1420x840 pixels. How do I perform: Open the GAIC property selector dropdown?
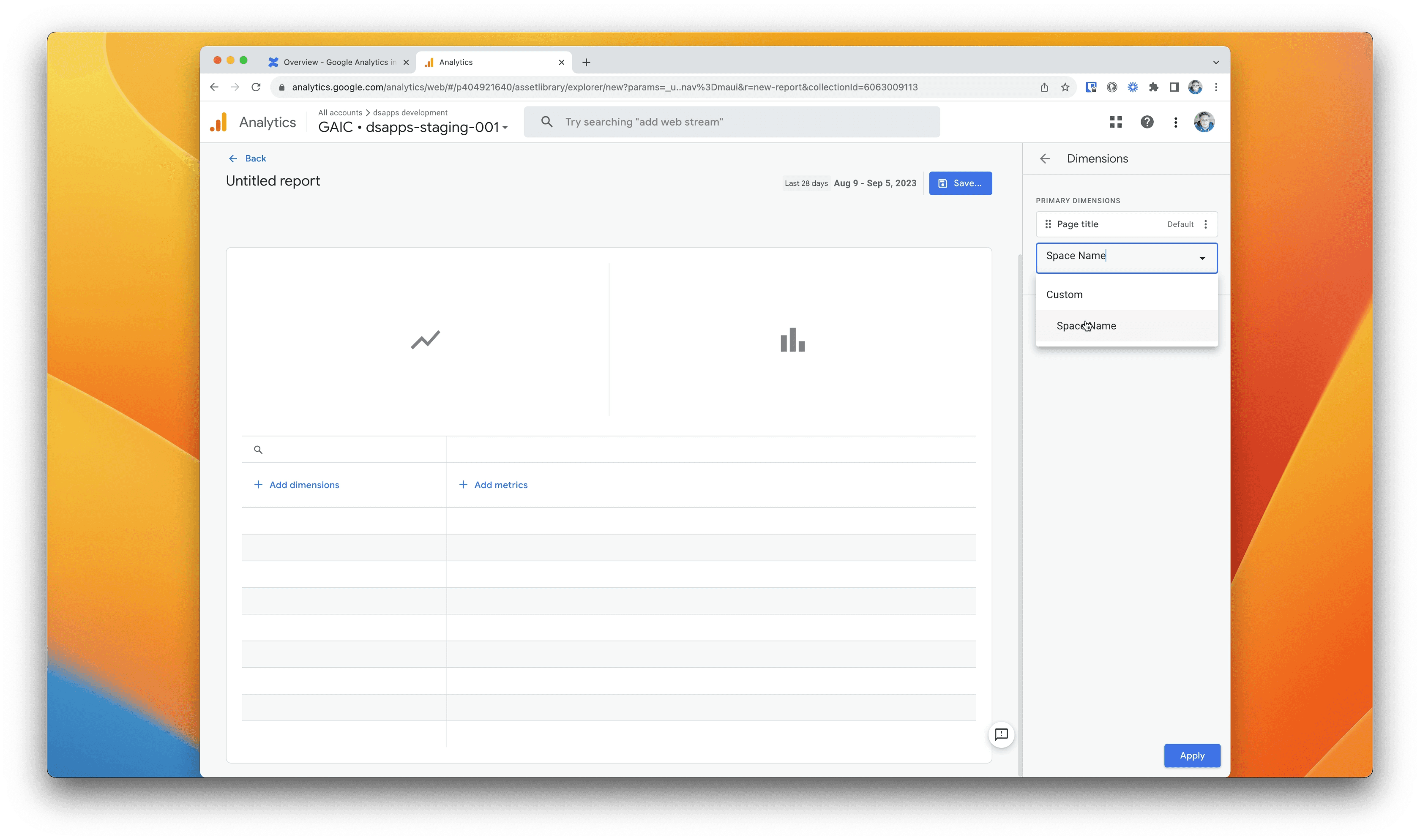click(x=412, y=127)
